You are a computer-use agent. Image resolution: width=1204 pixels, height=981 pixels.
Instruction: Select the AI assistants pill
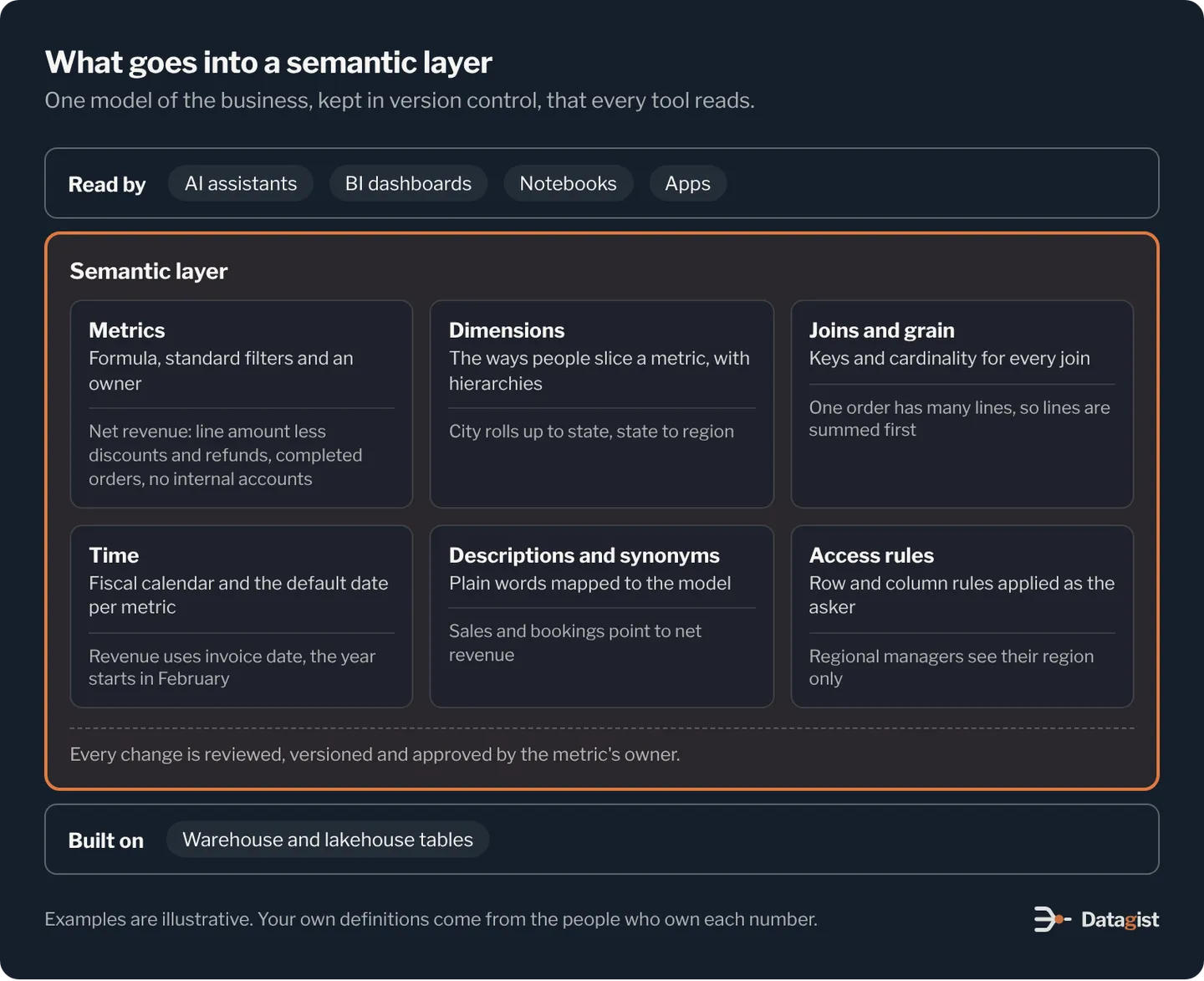[x=241, y=183]
